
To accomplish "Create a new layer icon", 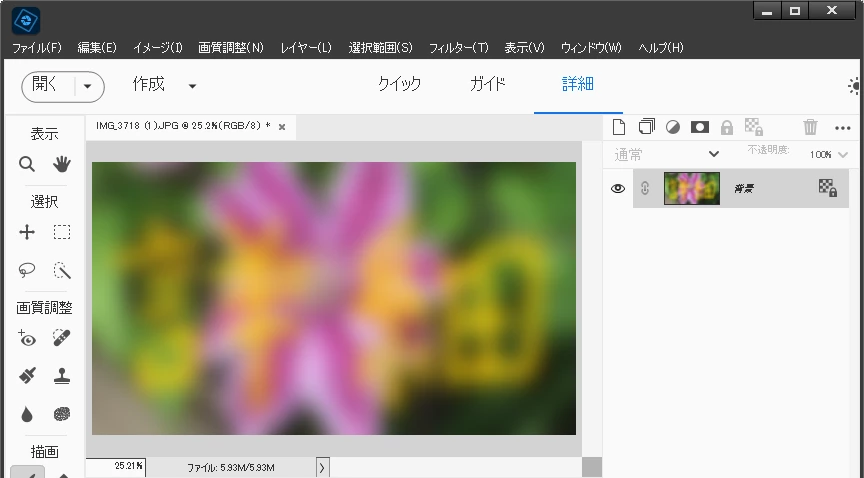I will click(x=619, y=127).
